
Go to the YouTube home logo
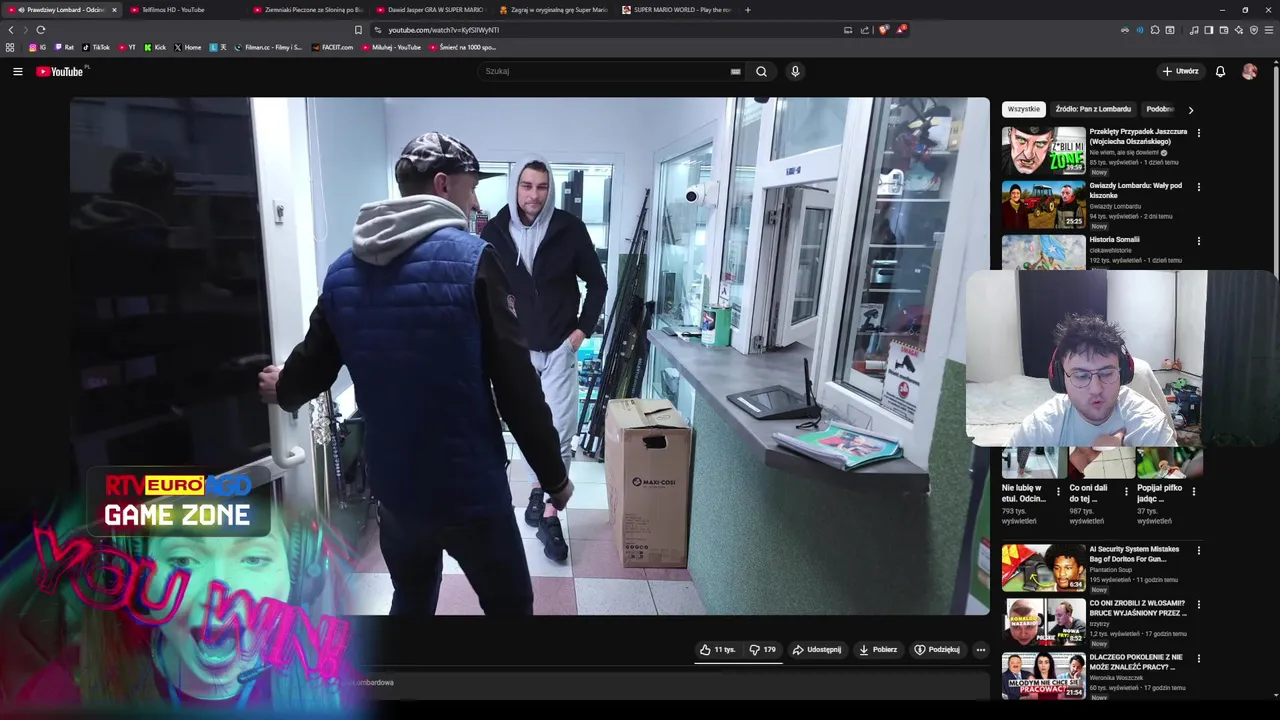[x=60, y=71]
